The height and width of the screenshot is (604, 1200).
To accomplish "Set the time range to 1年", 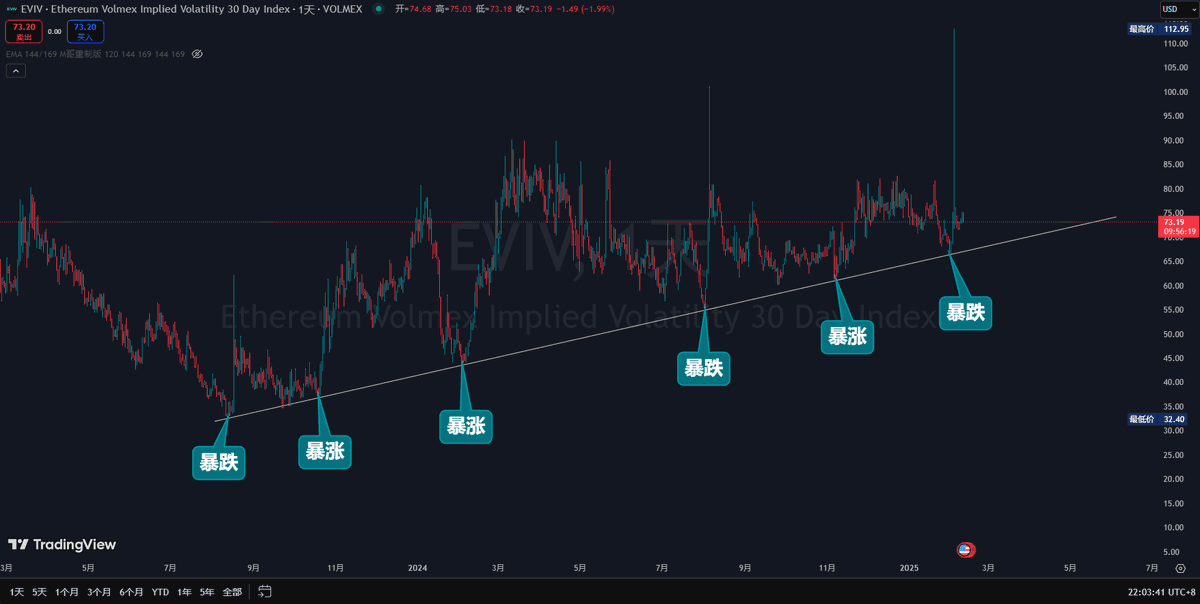I will (x=184, y=592).
